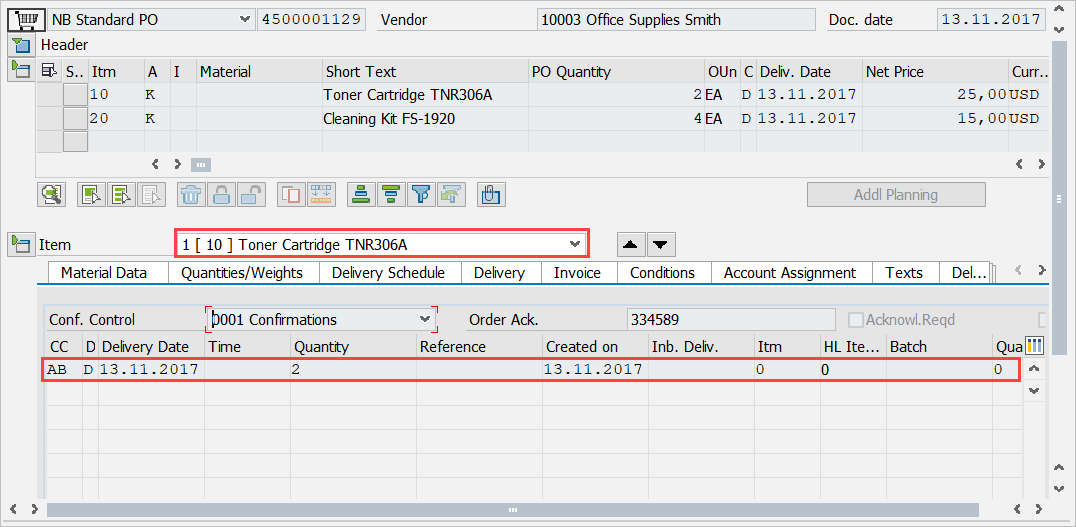The height and width of the screenshot is (527, 1076).
Task: Click the item details magnifier icon
Action: [51, 195]
